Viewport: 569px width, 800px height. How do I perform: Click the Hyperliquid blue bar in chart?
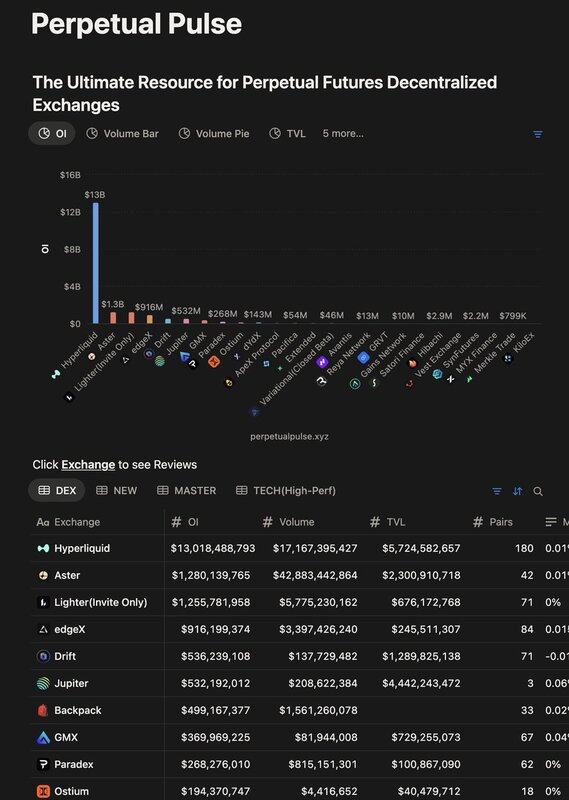tap(95, 263)
